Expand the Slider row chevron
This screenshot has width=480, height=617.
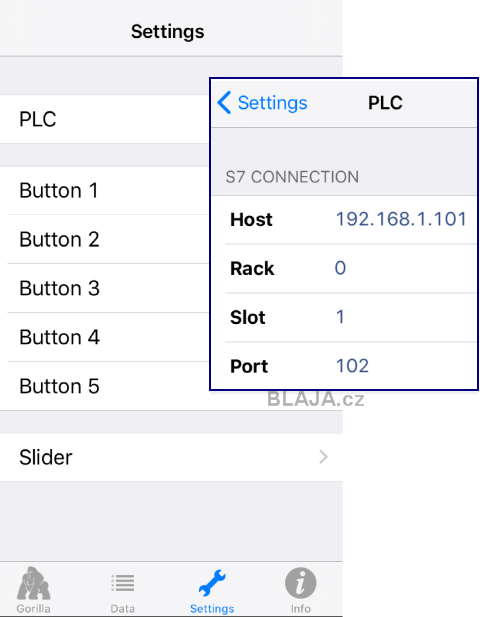(x=323, y=457)
